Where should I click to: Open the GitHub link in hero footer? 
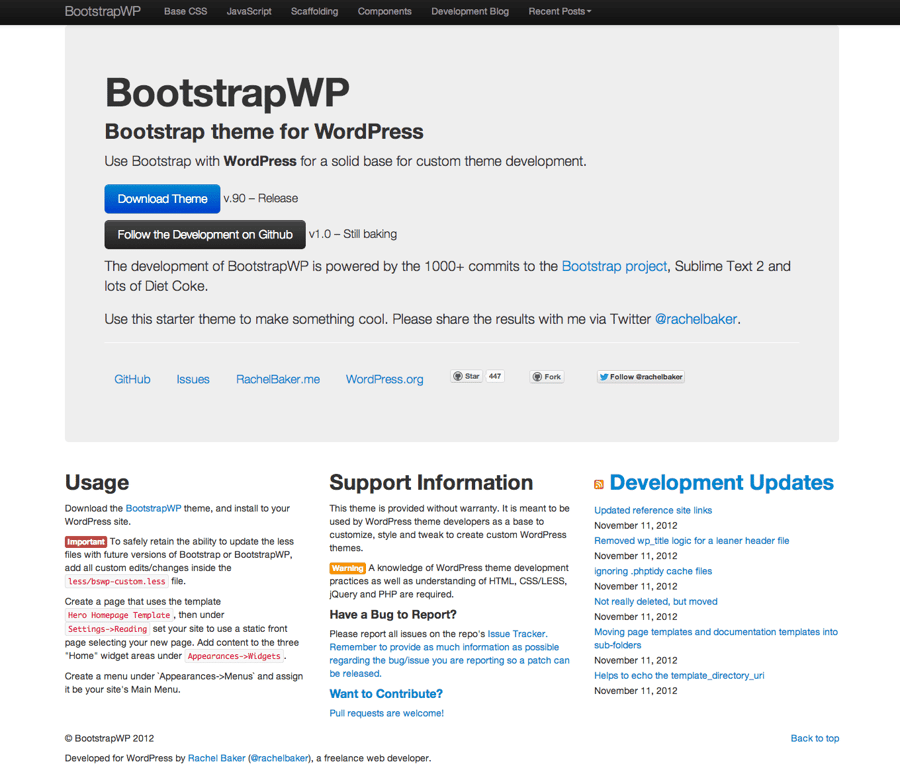click(132, 379)
